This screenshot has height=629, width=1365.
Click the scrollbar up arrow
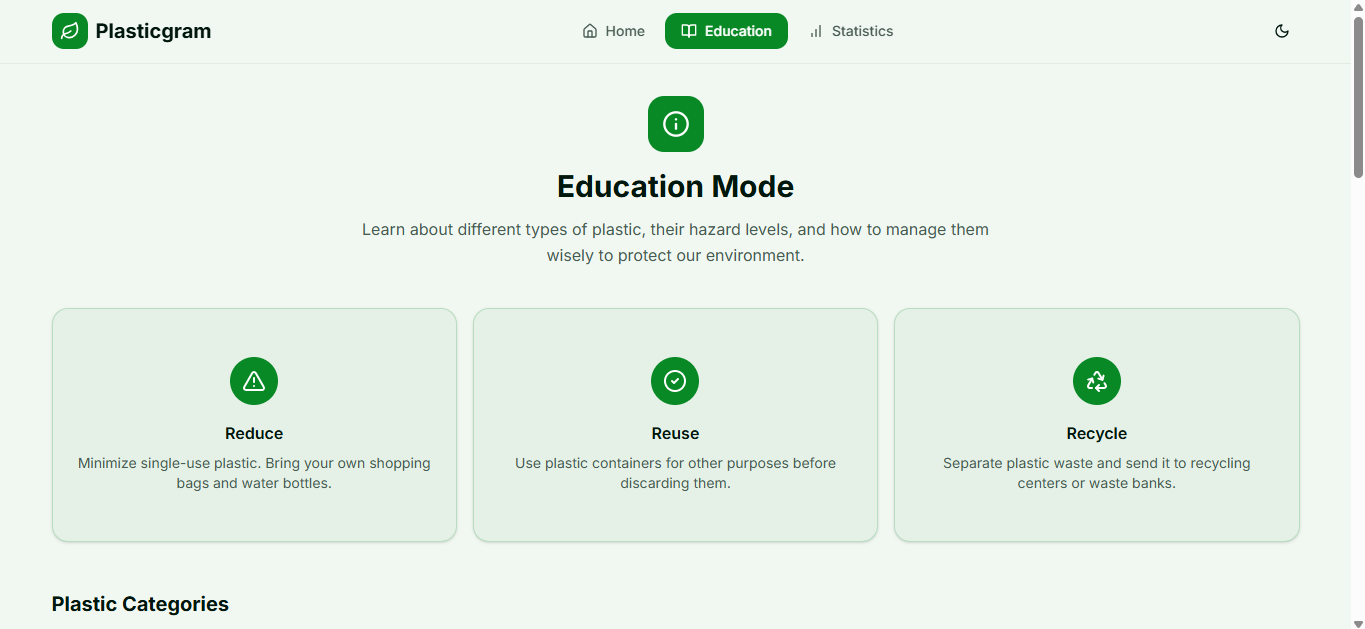[x=1358, y=7]
